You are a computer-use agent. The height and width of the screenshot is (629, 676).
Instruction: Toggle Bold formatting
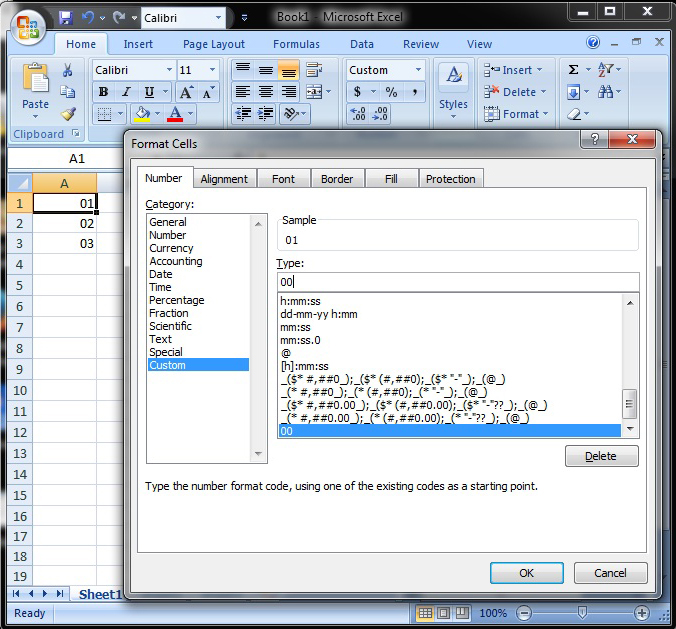coord(103,92)
